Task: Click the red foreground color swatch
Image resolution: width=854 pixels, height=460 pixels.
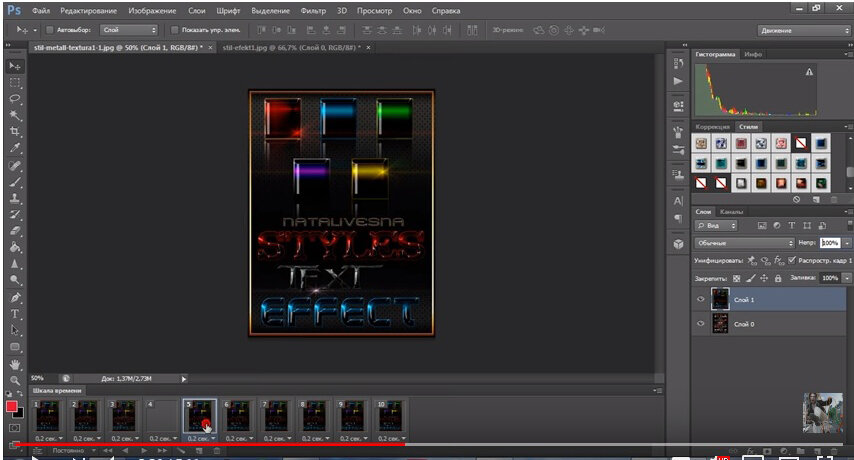Action: click(x=12, y=407)
